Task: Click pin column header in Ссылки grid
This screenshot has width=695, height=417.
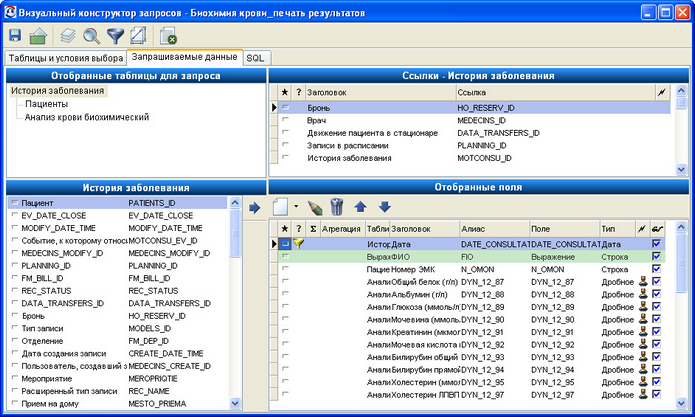Action: click(x=662, y=92)
